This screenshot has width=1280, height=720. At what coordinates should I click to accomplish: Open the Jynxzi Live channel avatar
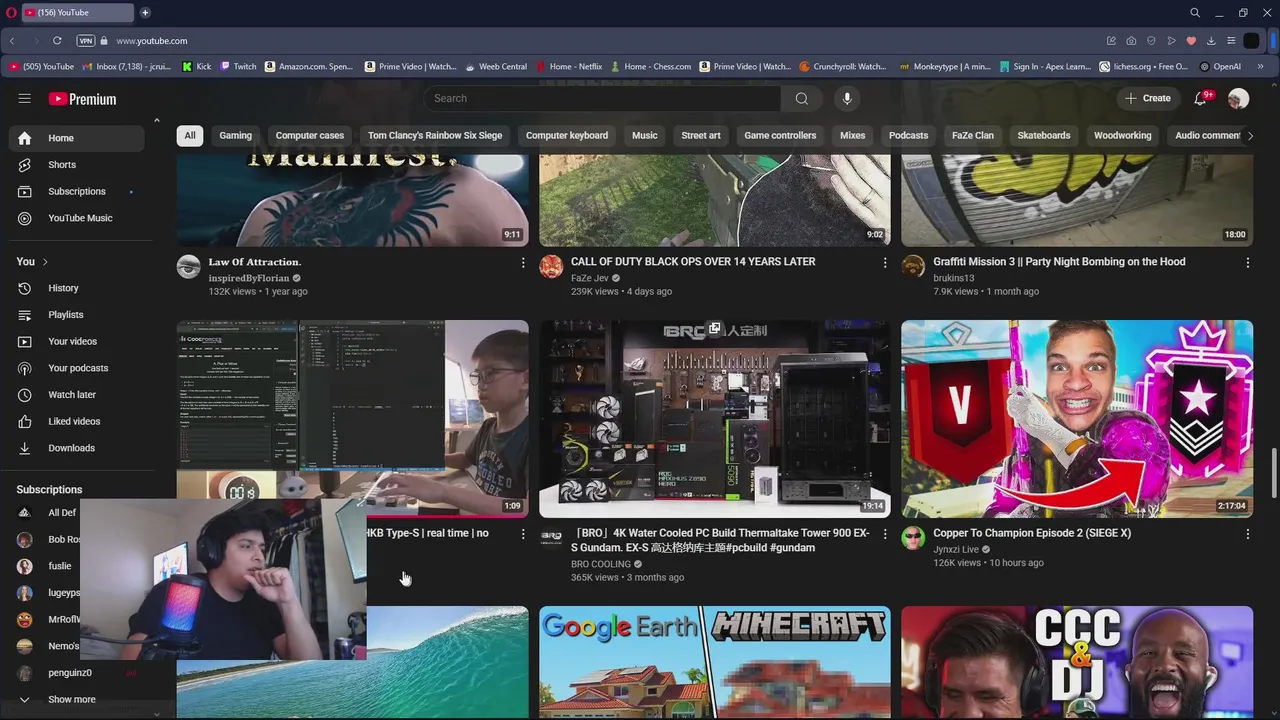point(913,538)
